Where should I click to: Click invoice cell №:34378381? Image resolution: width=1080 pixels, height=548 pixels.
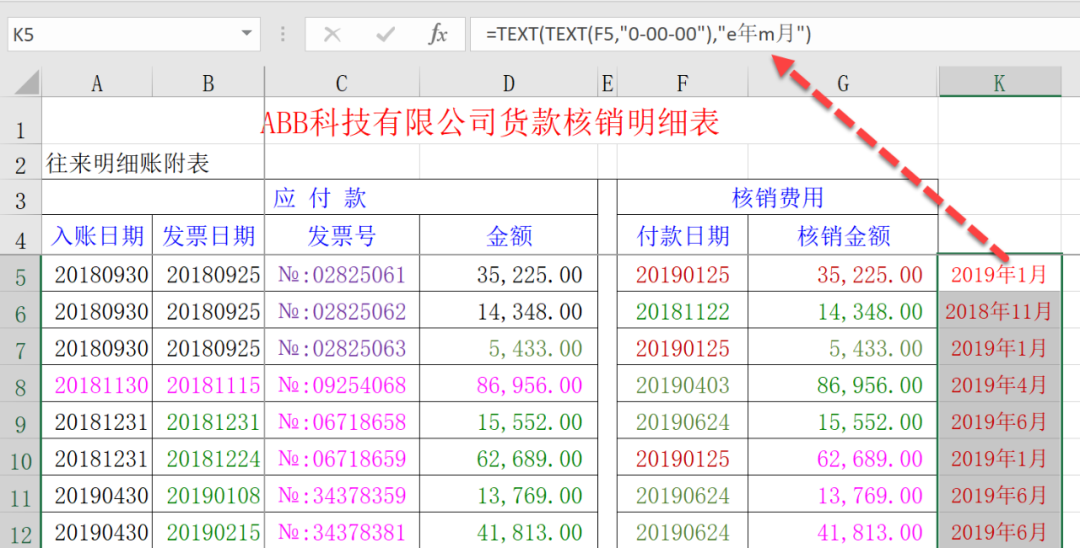(342, 532)
